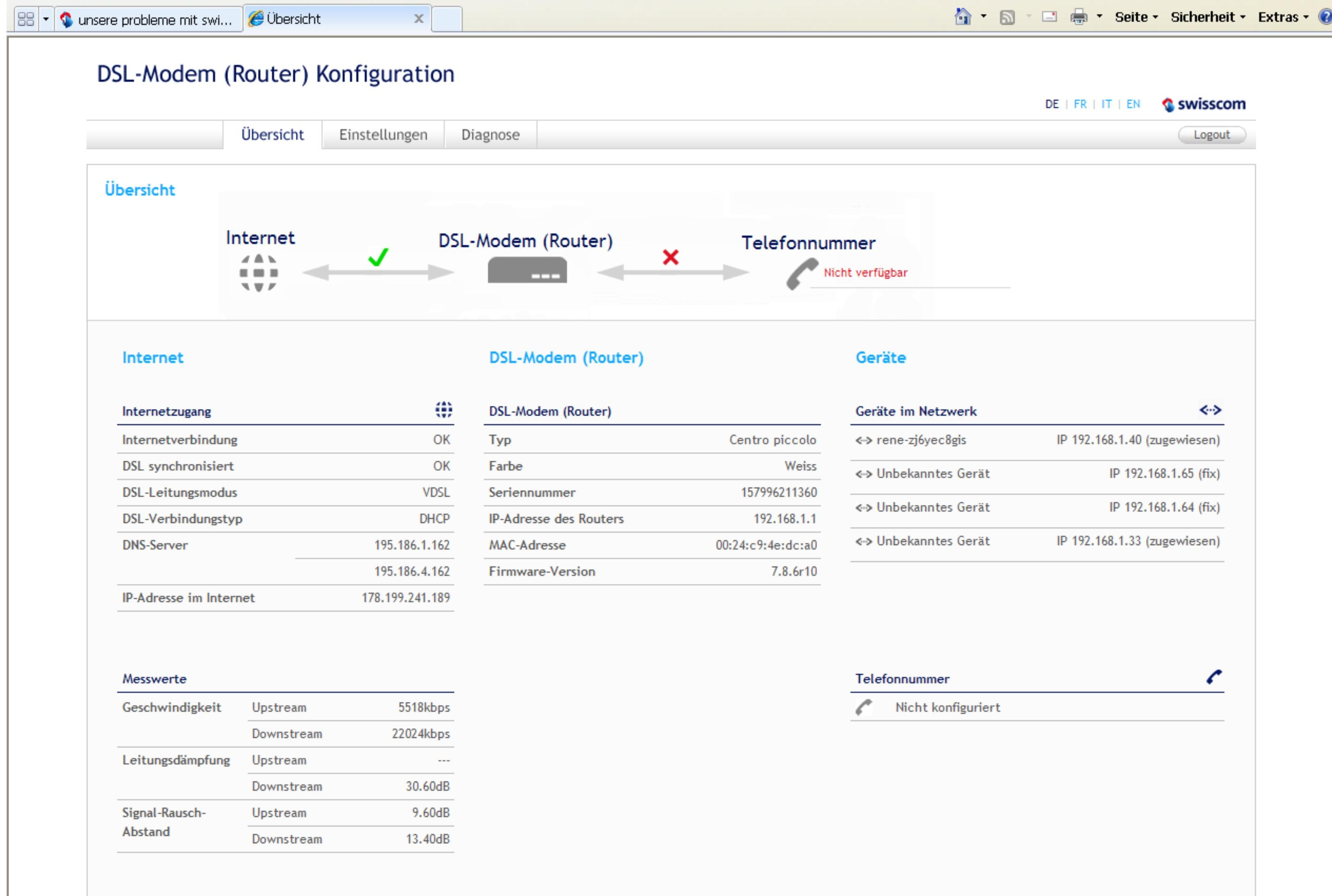Select the rene-zj6yec8gis device entry
This screenshot has height=896, width=1332.
921,440
